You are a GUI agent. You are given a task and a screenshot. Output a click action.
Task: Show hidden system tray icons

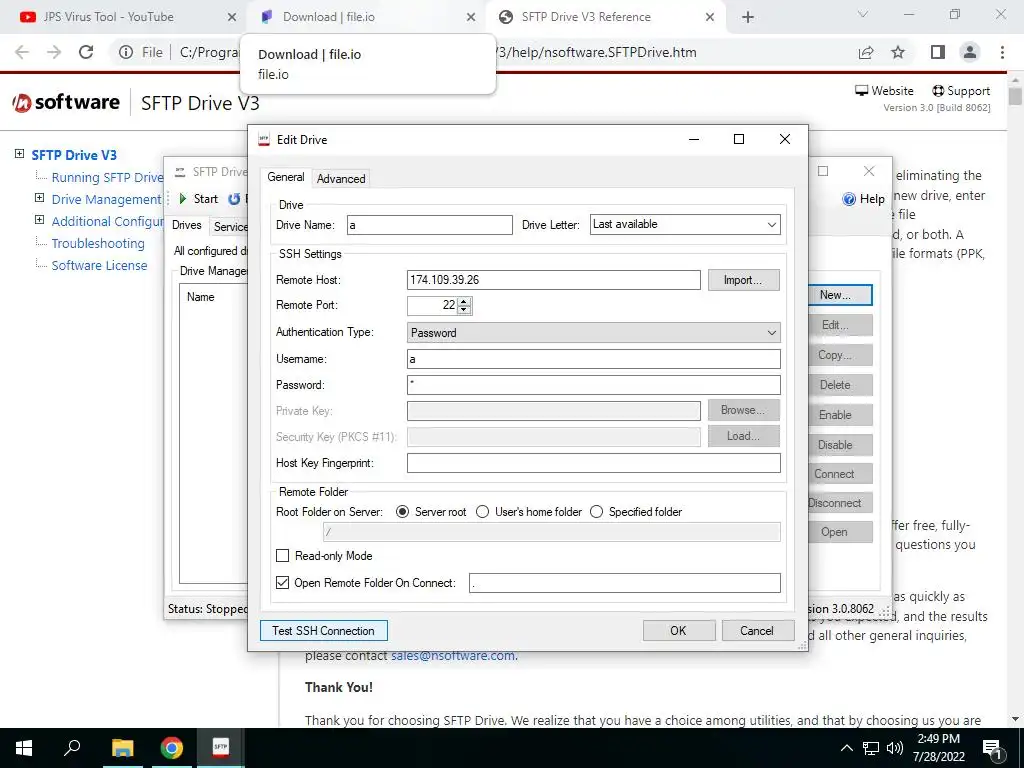(846, 748)
